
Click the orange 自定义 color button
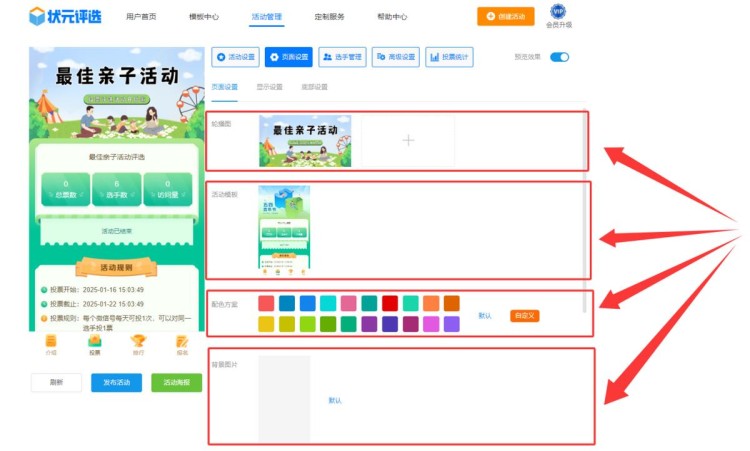524,315
